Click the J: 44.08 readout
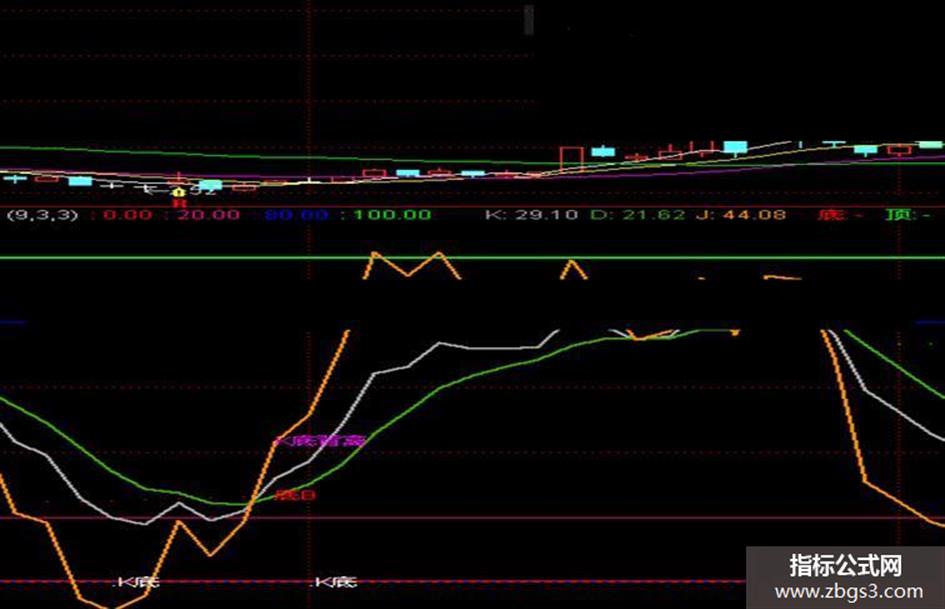Screen dimensions: 945x609 point(741,215)
